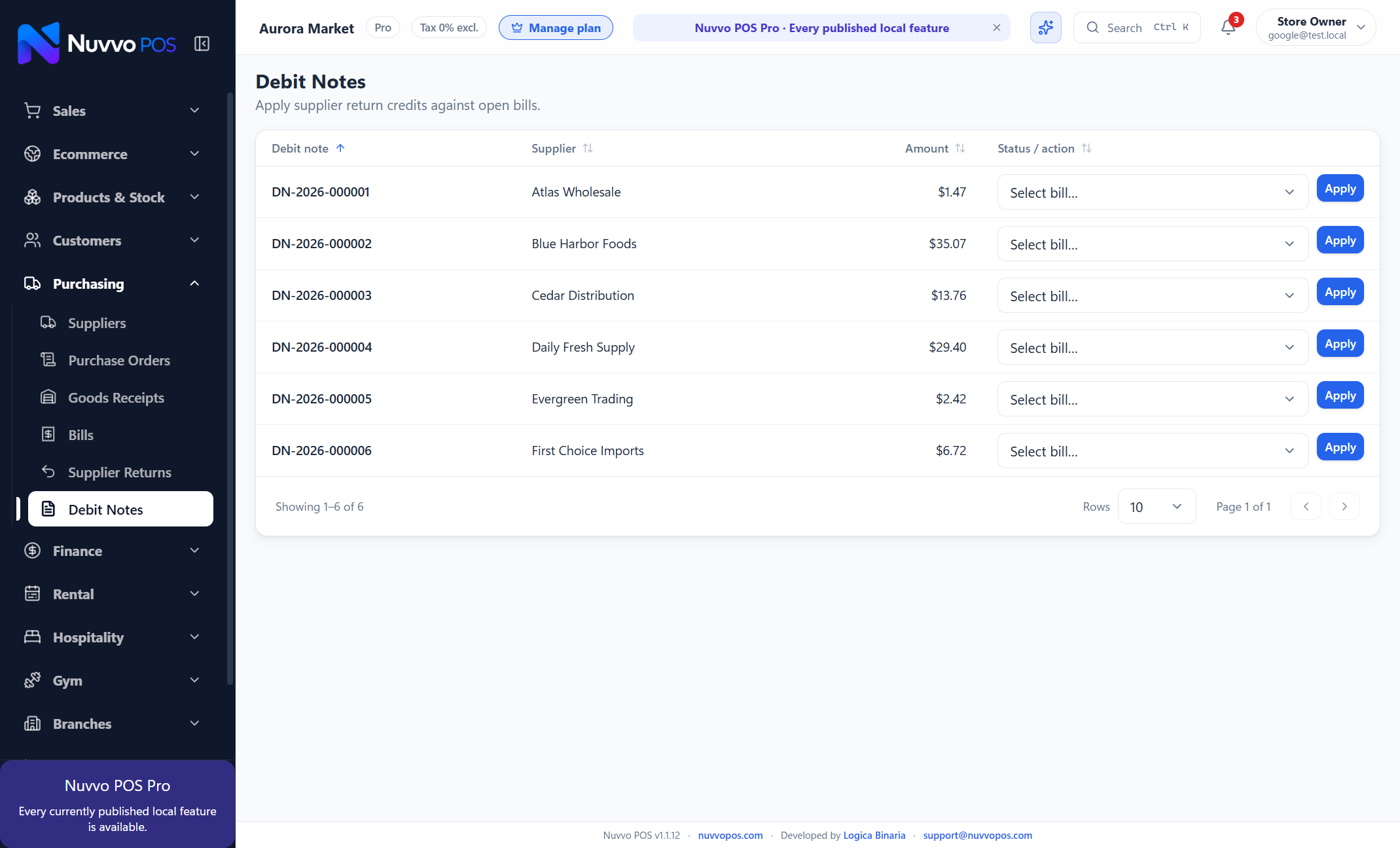Expand the Finance menu
Screen dimensions: 1400x848
point(194,551)
